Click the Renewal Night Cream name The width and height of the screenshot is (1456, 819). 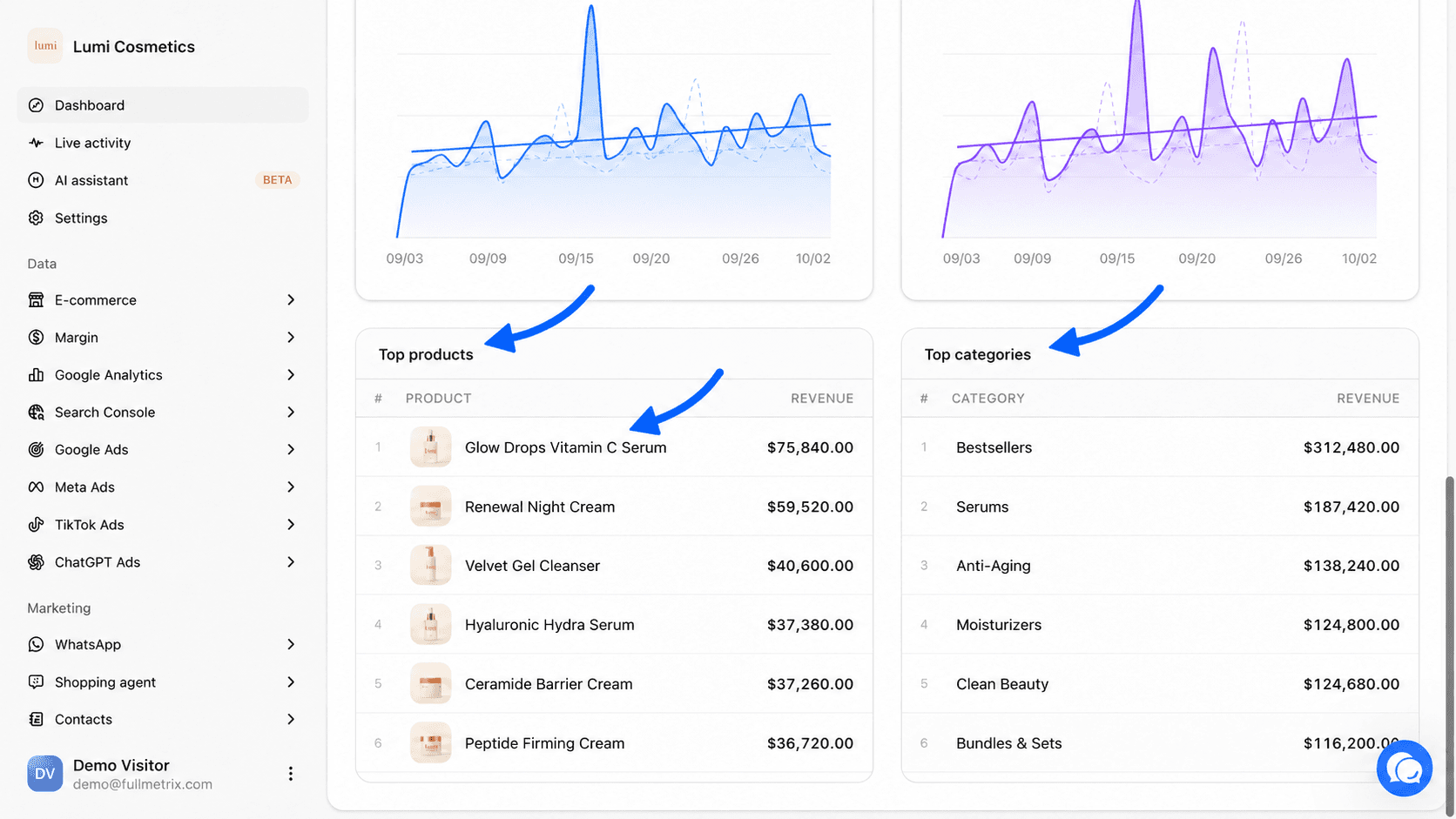tap(540, 507)
